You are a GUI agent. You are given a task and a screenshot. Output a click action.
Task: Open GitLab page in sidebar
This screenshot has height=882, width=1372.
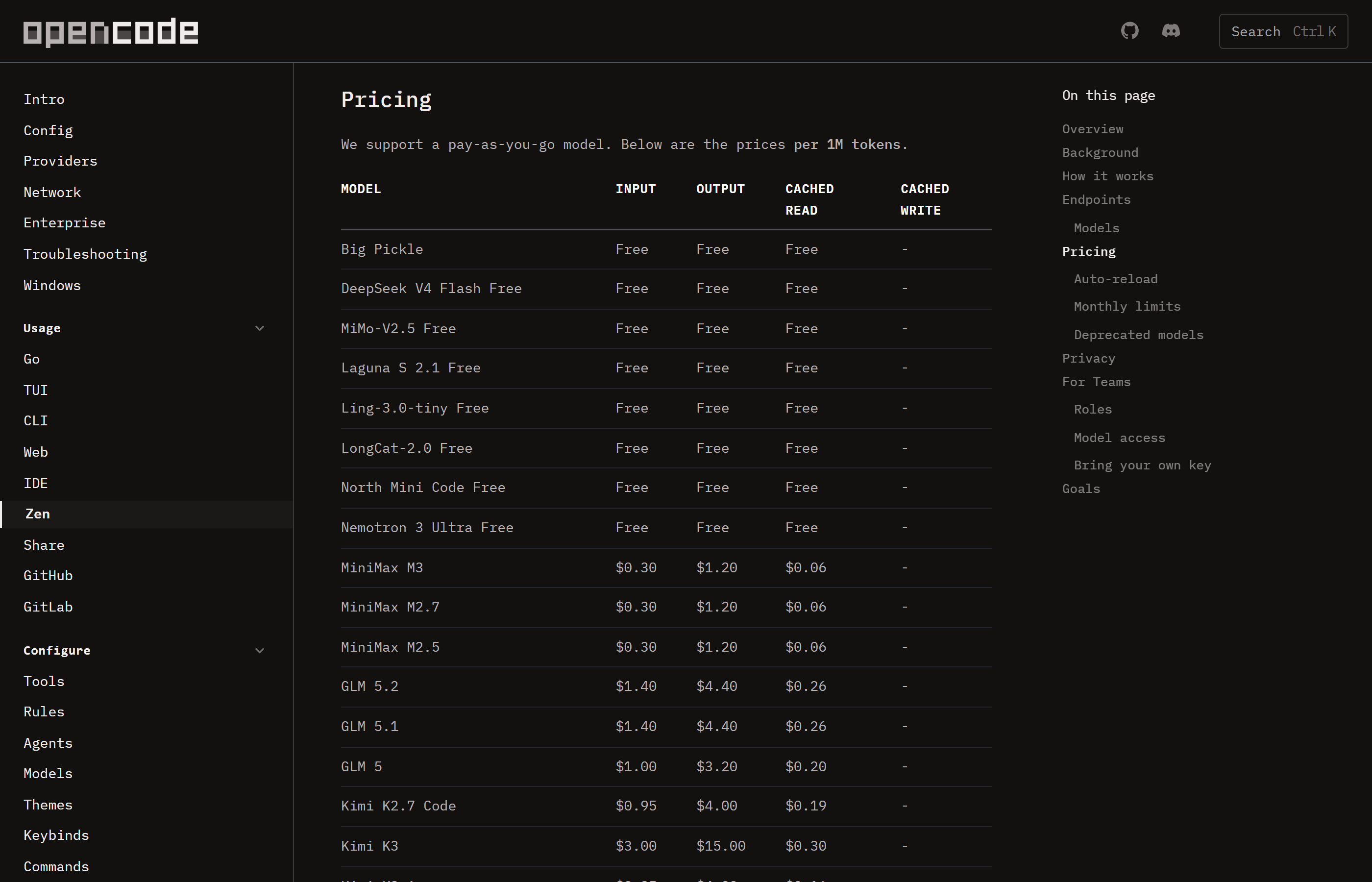coord(48,607)
